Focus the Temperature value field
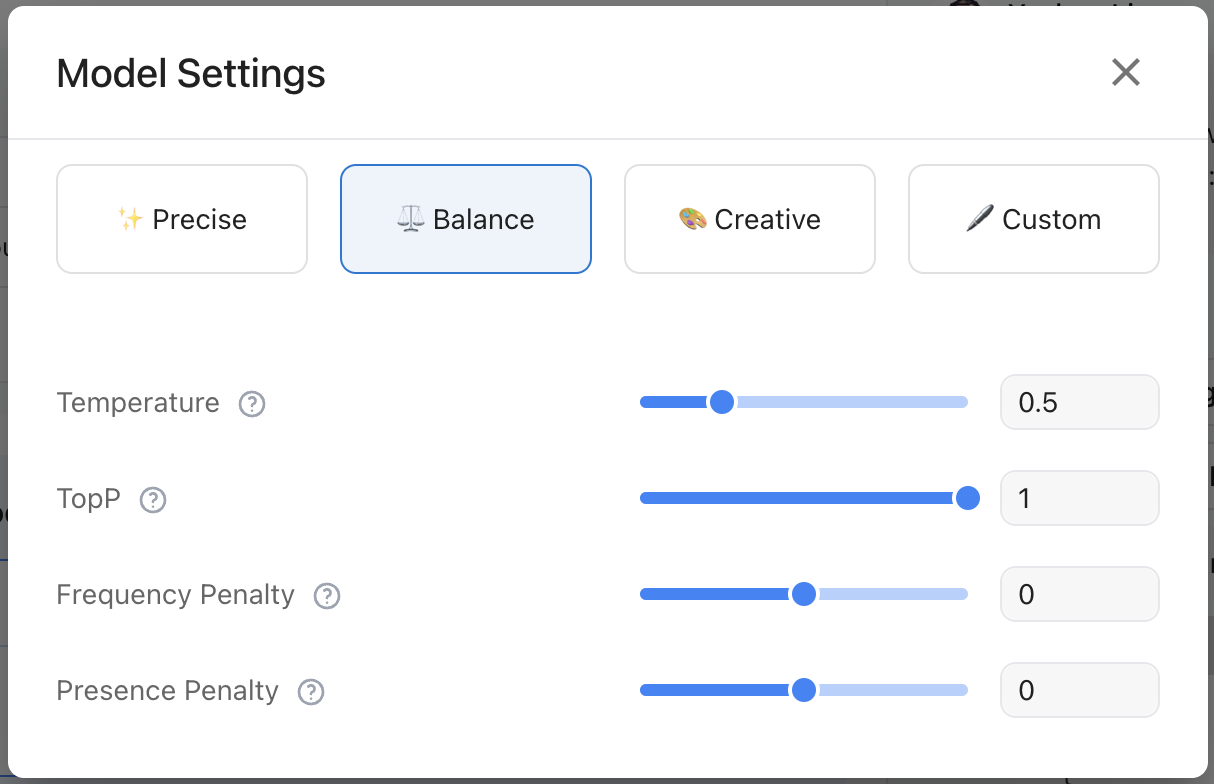 pyautogui.click(x=1079, y=402)
